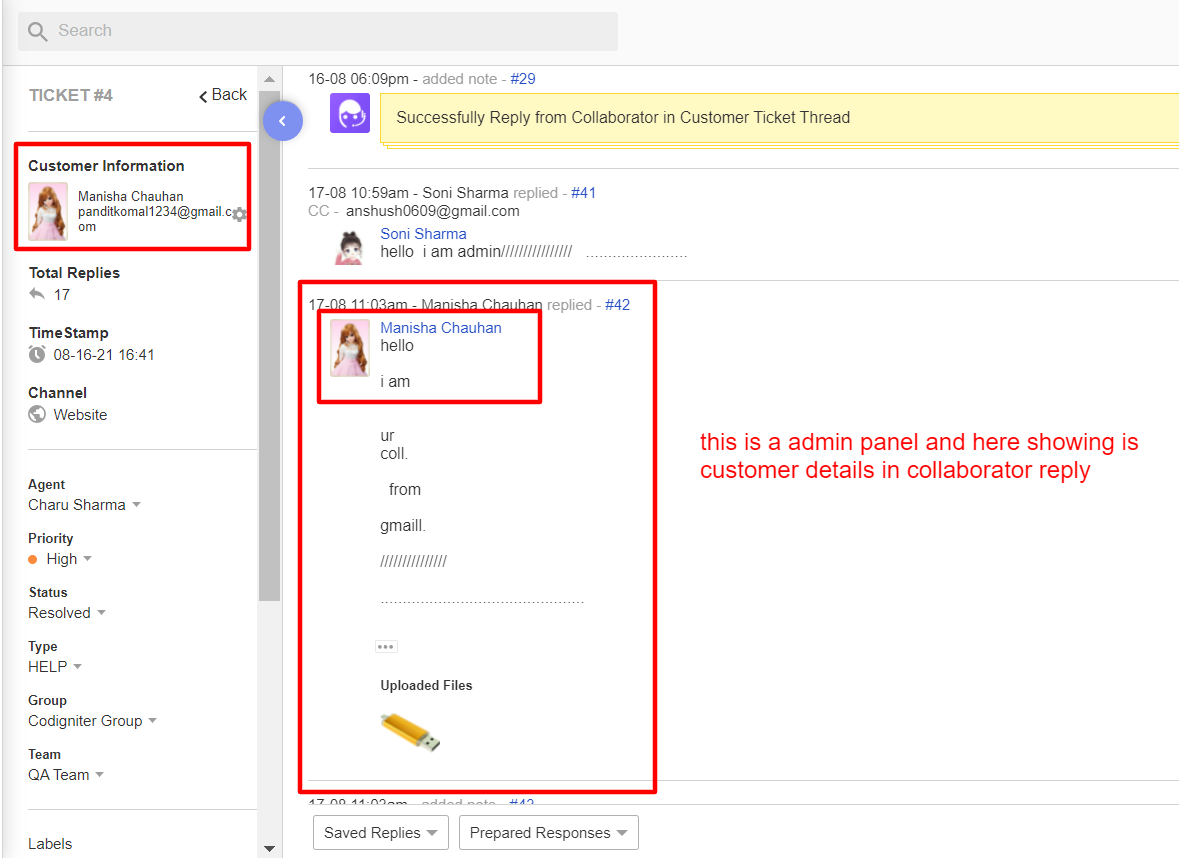
Task: Click Manisha Chauhan avatar in reply #42
Action: click(350, 348)
